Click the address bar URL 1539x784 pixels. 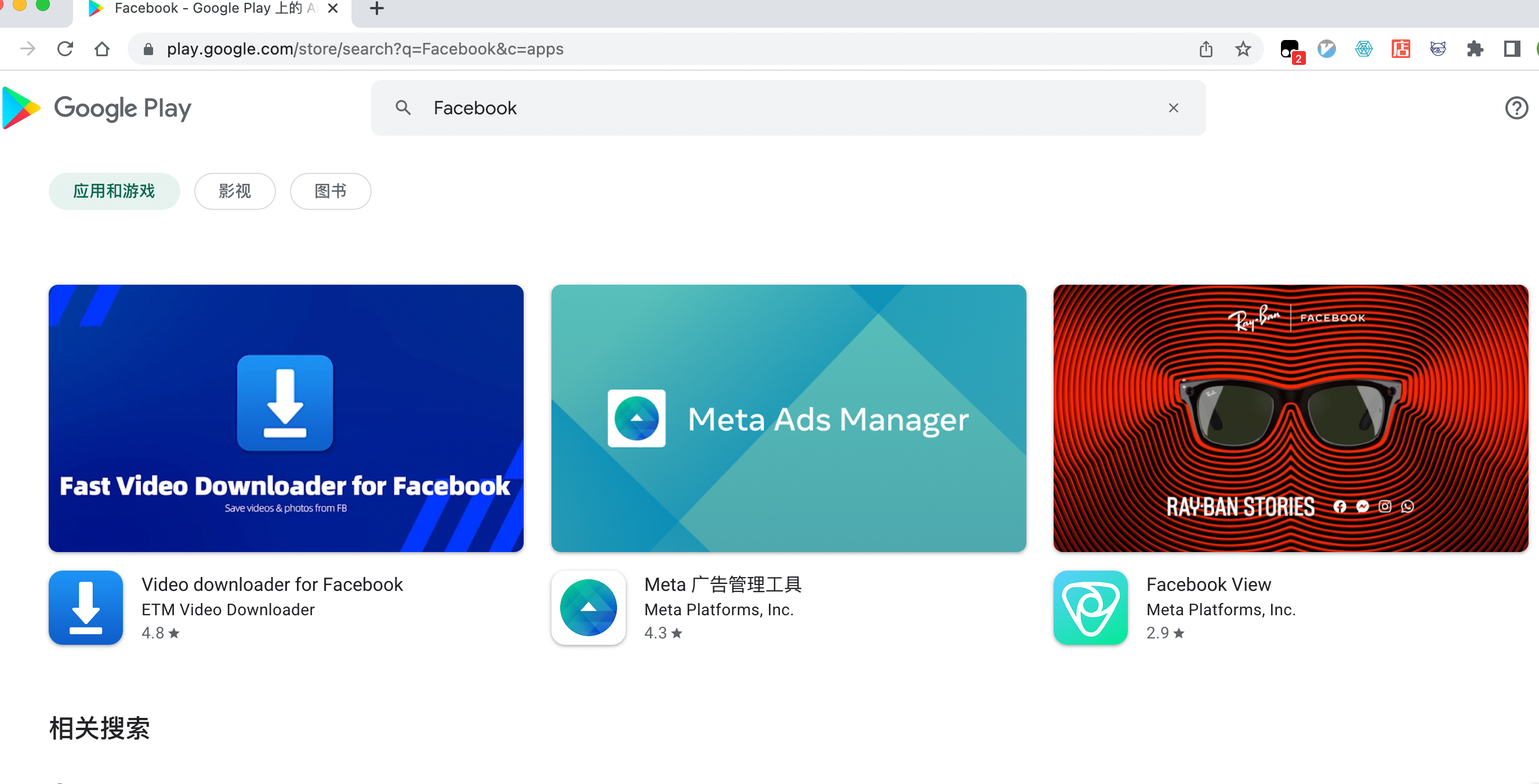pyautogui.click(x=365, y=49)
